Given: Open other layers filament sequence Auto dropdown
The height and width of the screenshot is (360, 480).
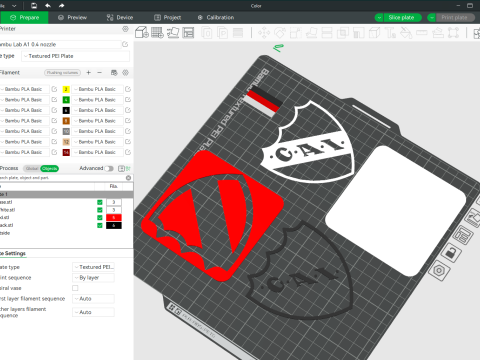Looking at the screenshot, I should pos(93,312).
